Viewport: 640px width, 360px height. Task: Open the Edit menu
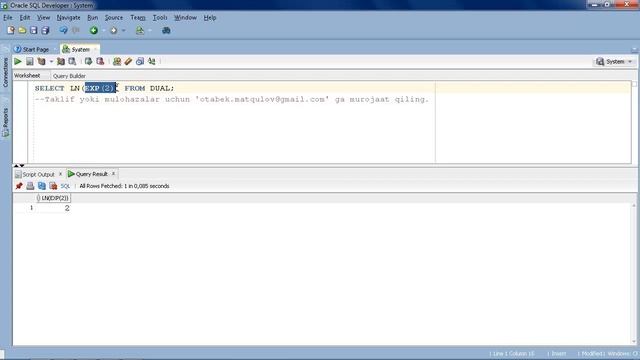click(25, 18)
